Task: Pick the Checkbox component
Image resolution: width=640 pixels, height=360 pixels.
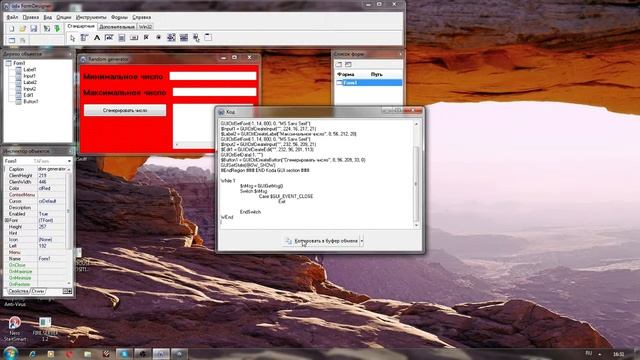Action: pyautogui.click(x=146, y=38)
